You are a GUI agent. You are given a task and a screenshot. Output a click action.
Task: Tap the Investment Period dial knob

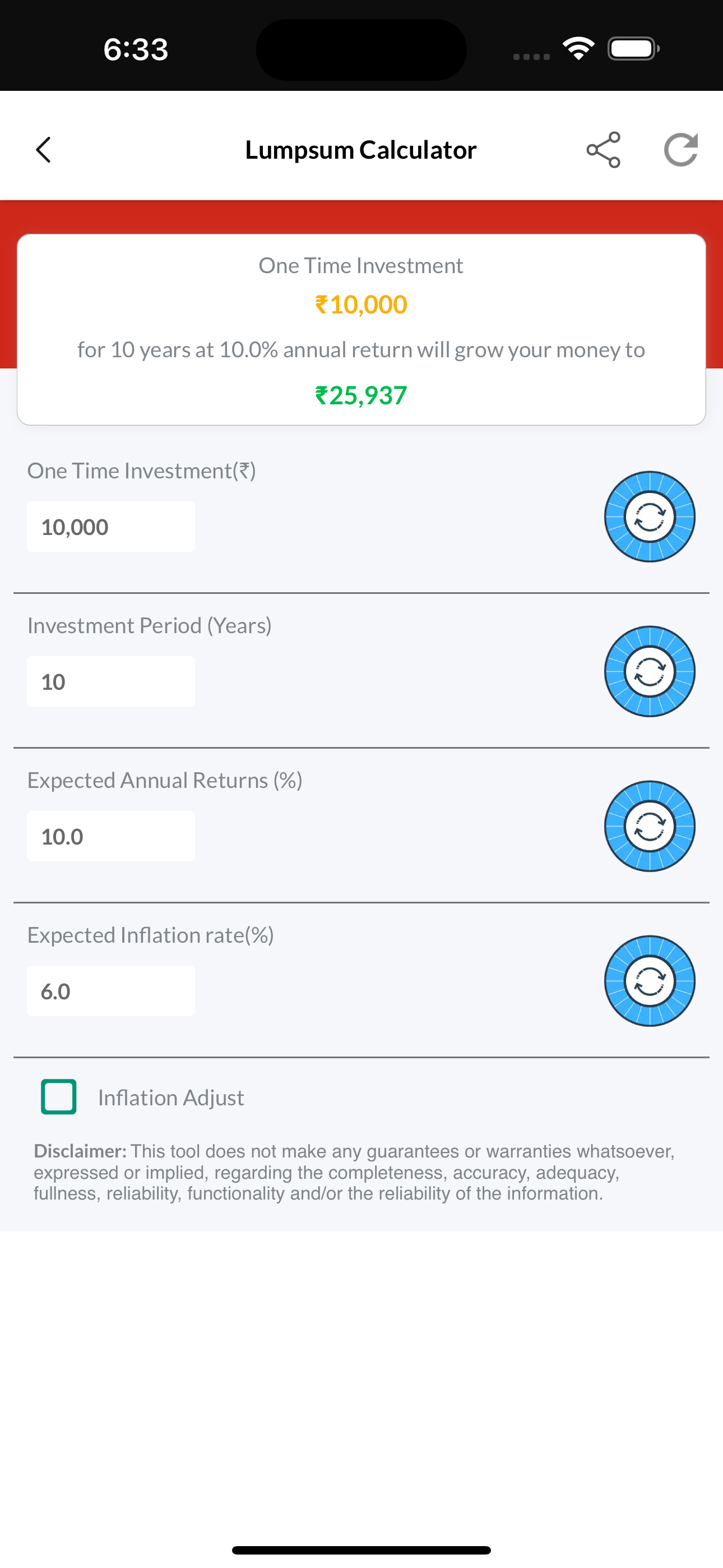pyautogui.click(x=650, y=671)
